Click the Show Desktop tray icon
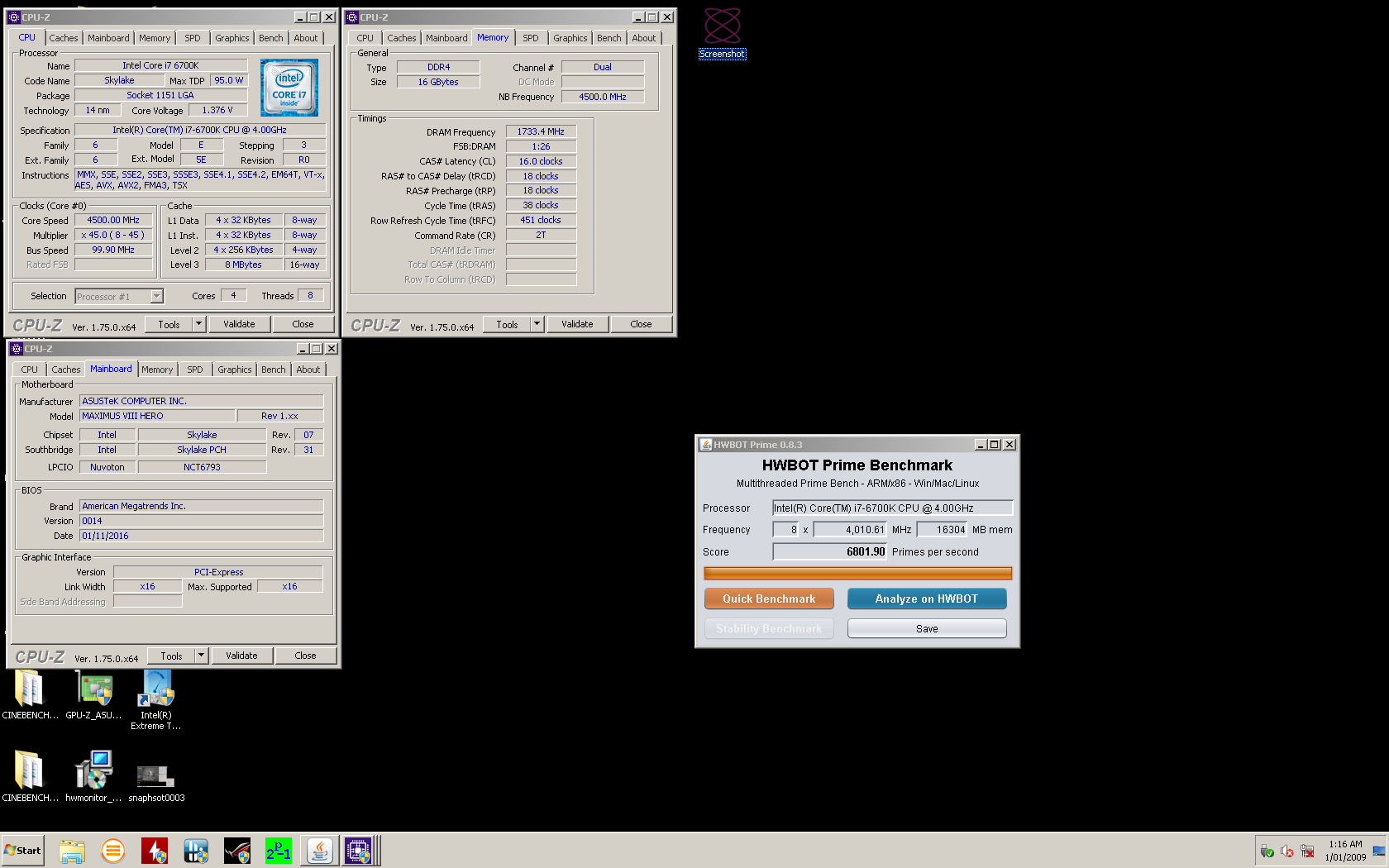Viewport: 1389px width, 868px height. [x=1379, y=851]
